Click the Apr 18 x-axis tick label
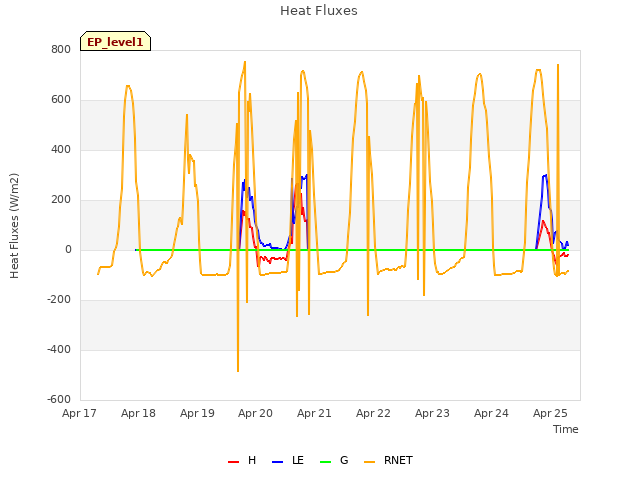This screenshot has width=640, height=480. (138, 413)
